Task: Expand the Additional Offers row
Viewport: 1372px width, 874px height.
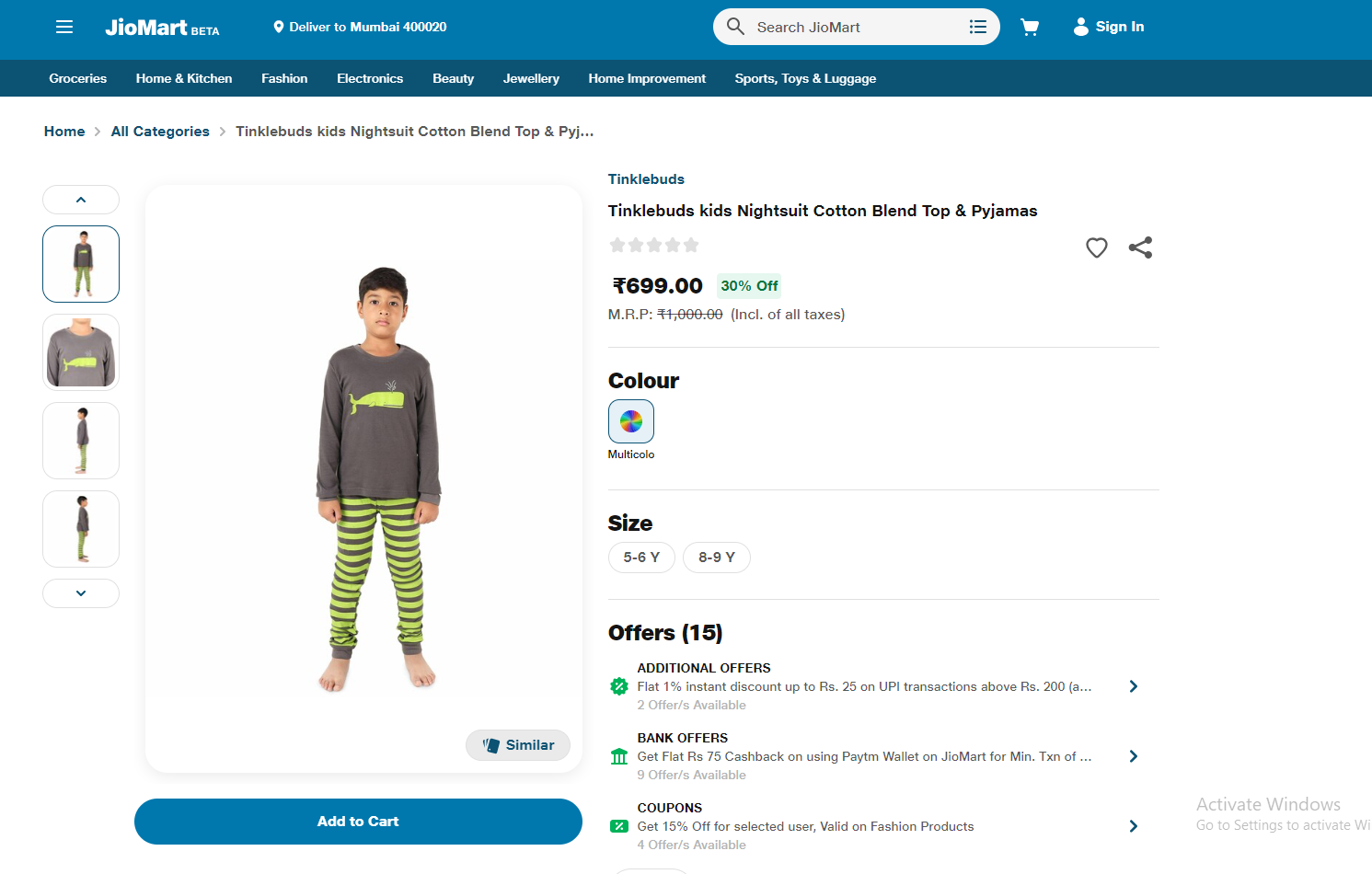Action: tap(1133, 686)
